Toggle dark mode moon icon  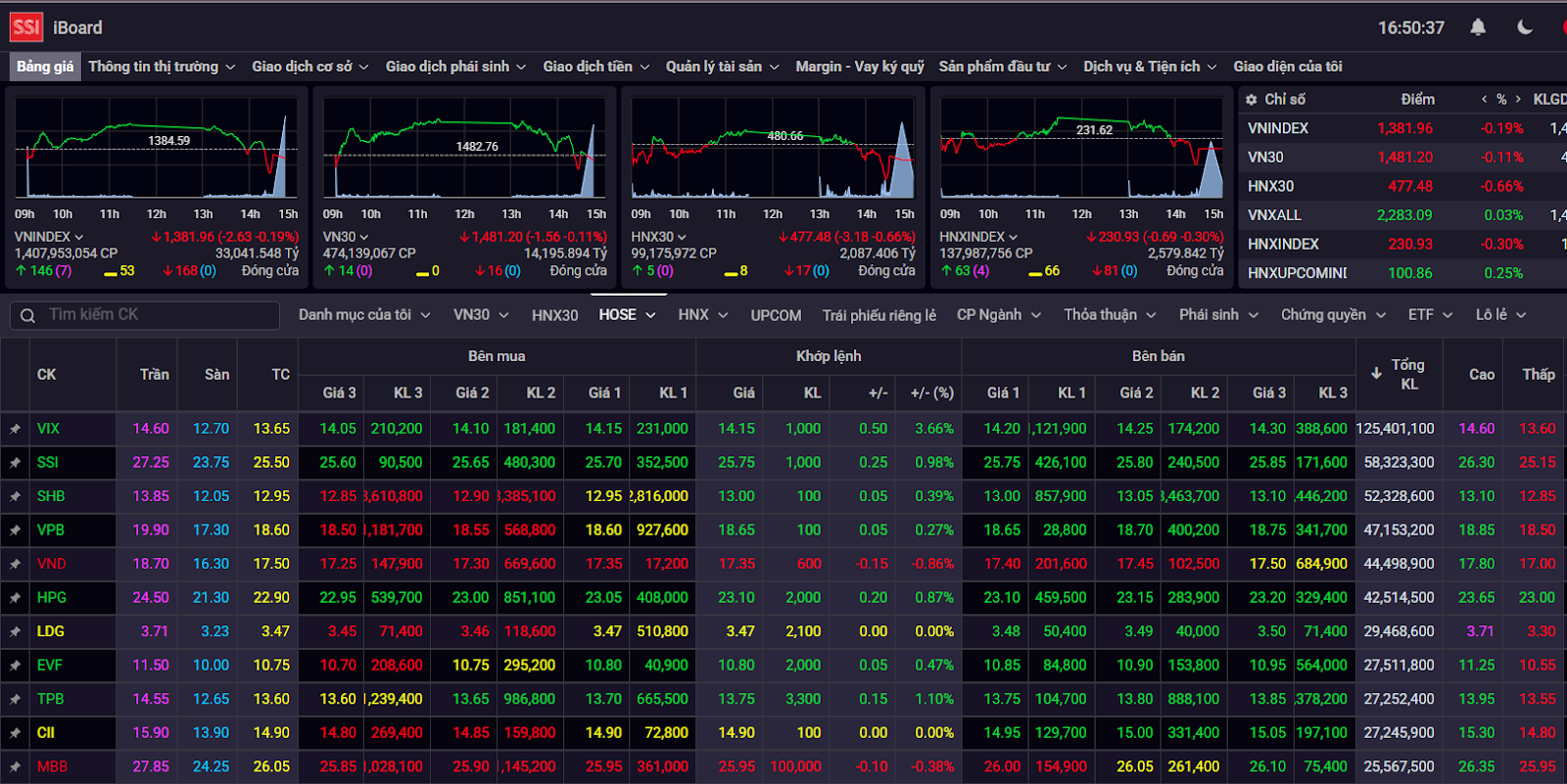[x=1525, y=27]
